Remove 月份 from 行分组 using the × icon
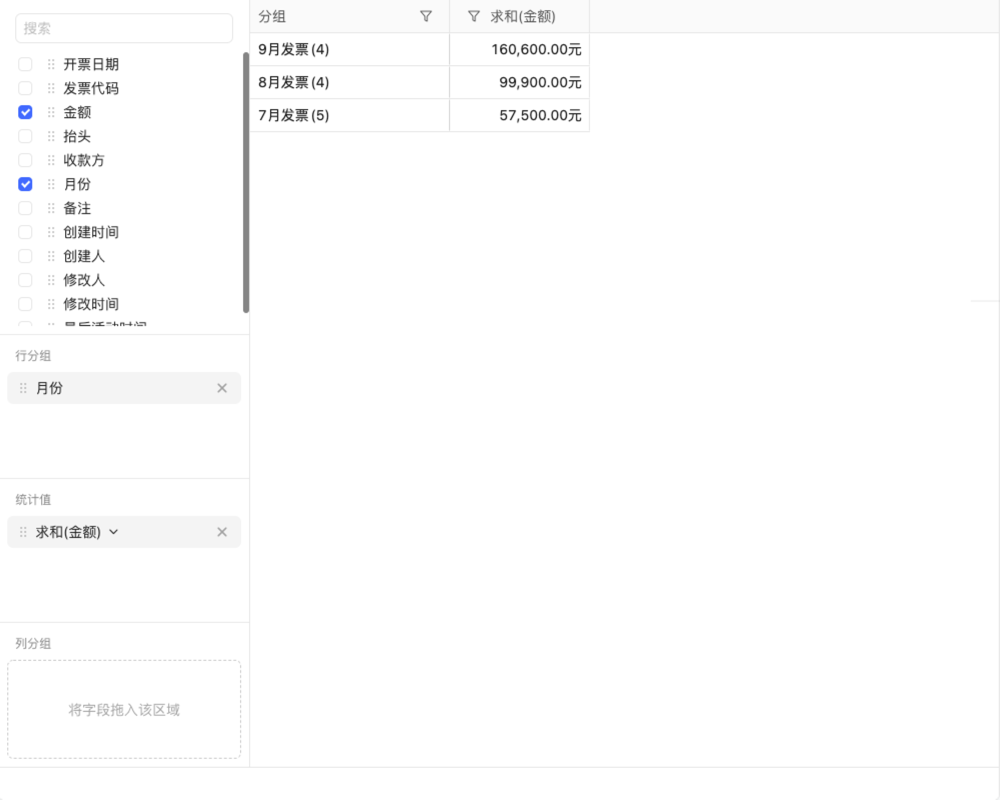 click(222, 388)
